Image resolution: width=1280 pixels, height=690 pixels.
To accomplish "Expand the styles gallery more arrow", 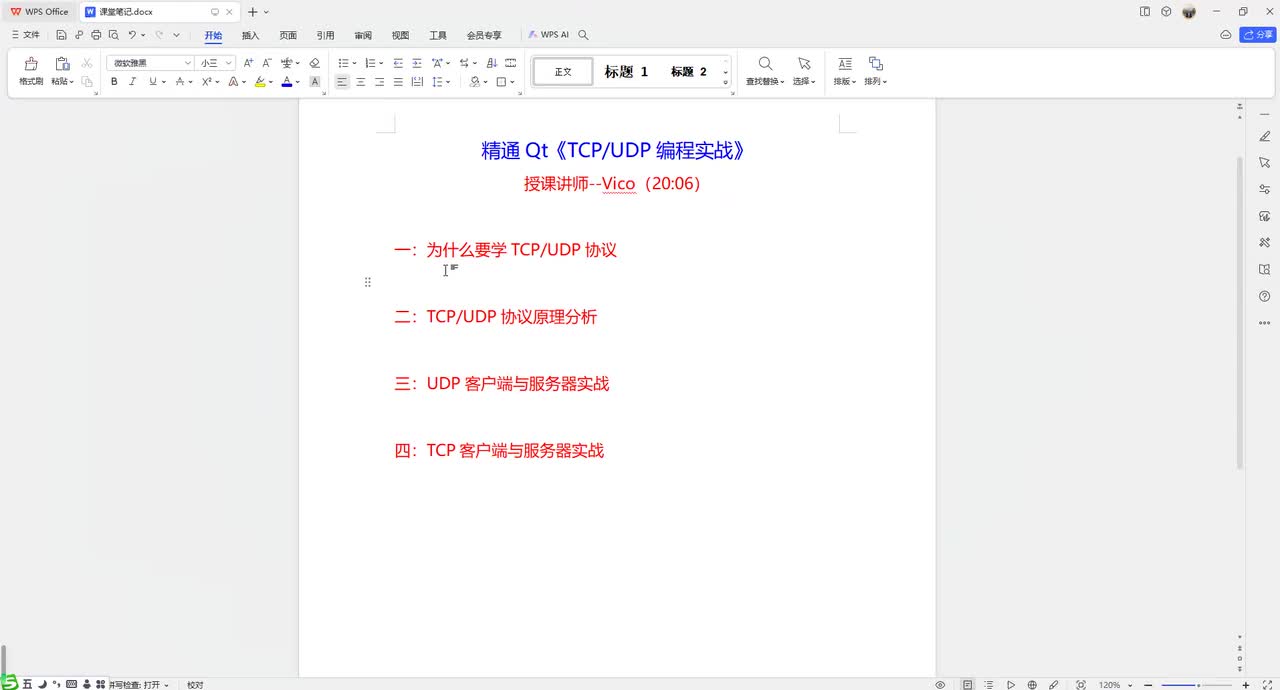I will pyautogui.click(x=726, y=83).
